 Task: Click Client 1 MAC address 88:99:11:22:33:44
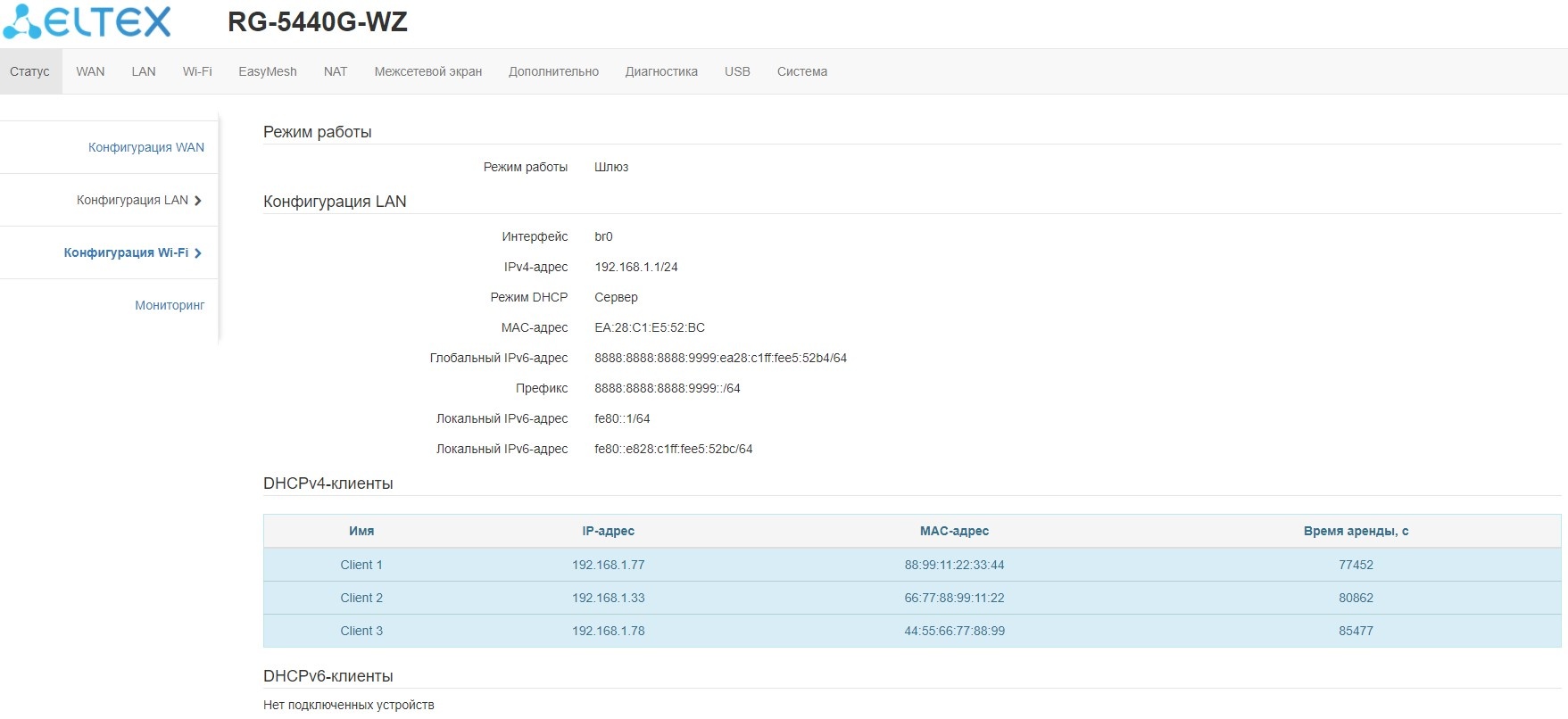tap(954, 565)
